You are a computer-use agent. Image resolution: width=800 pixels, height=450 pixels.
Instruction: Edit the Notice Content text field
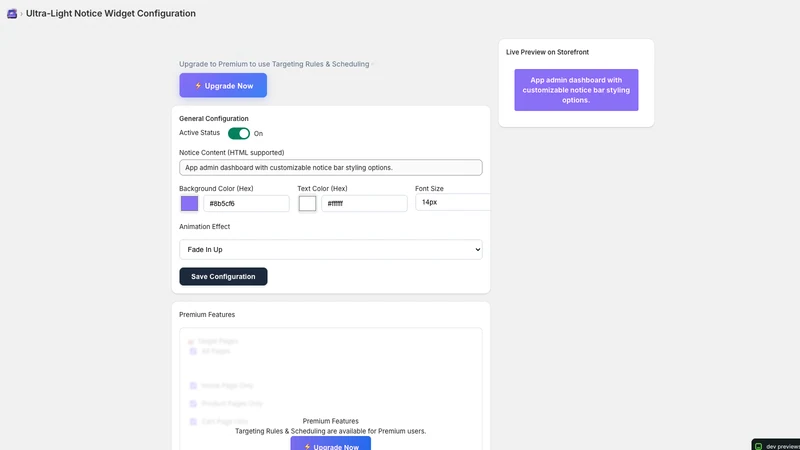(331, 167)
